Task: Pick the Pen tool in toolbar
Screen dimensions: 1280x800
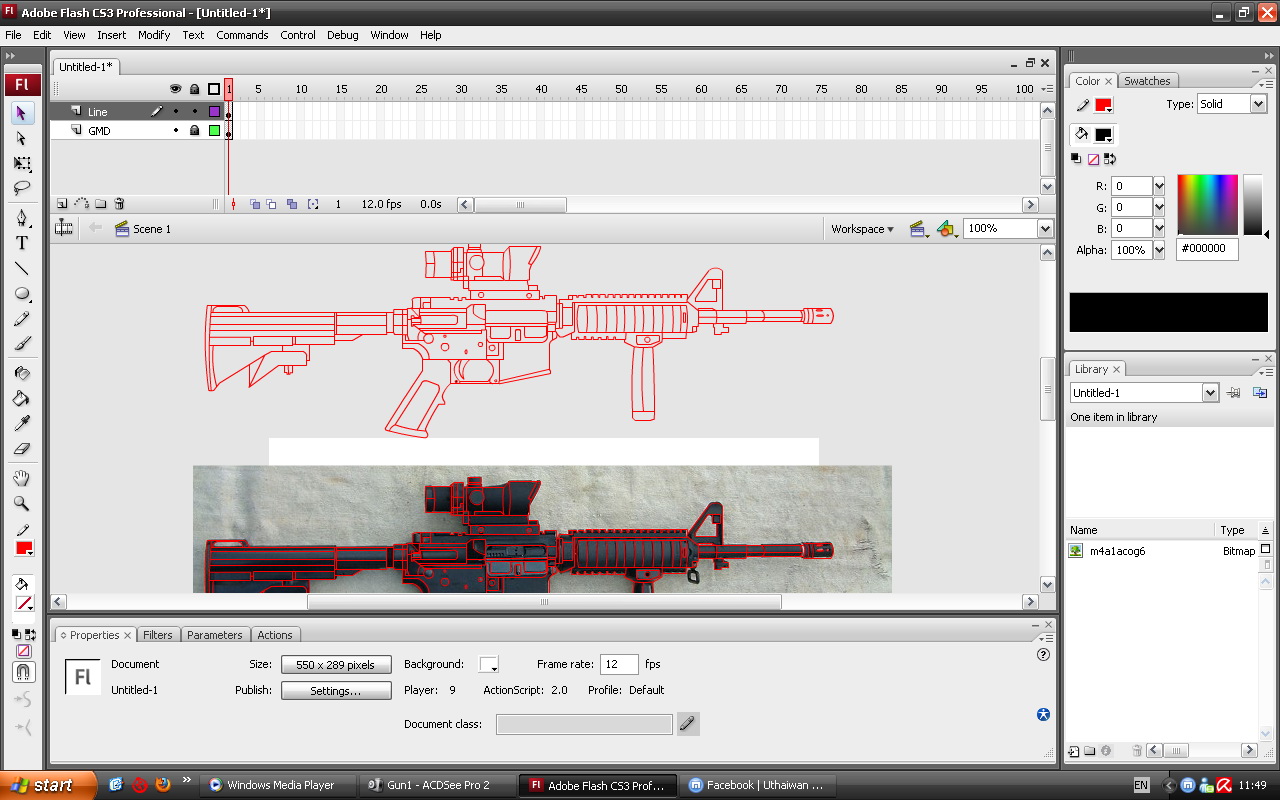Action: tap(22, 218)
